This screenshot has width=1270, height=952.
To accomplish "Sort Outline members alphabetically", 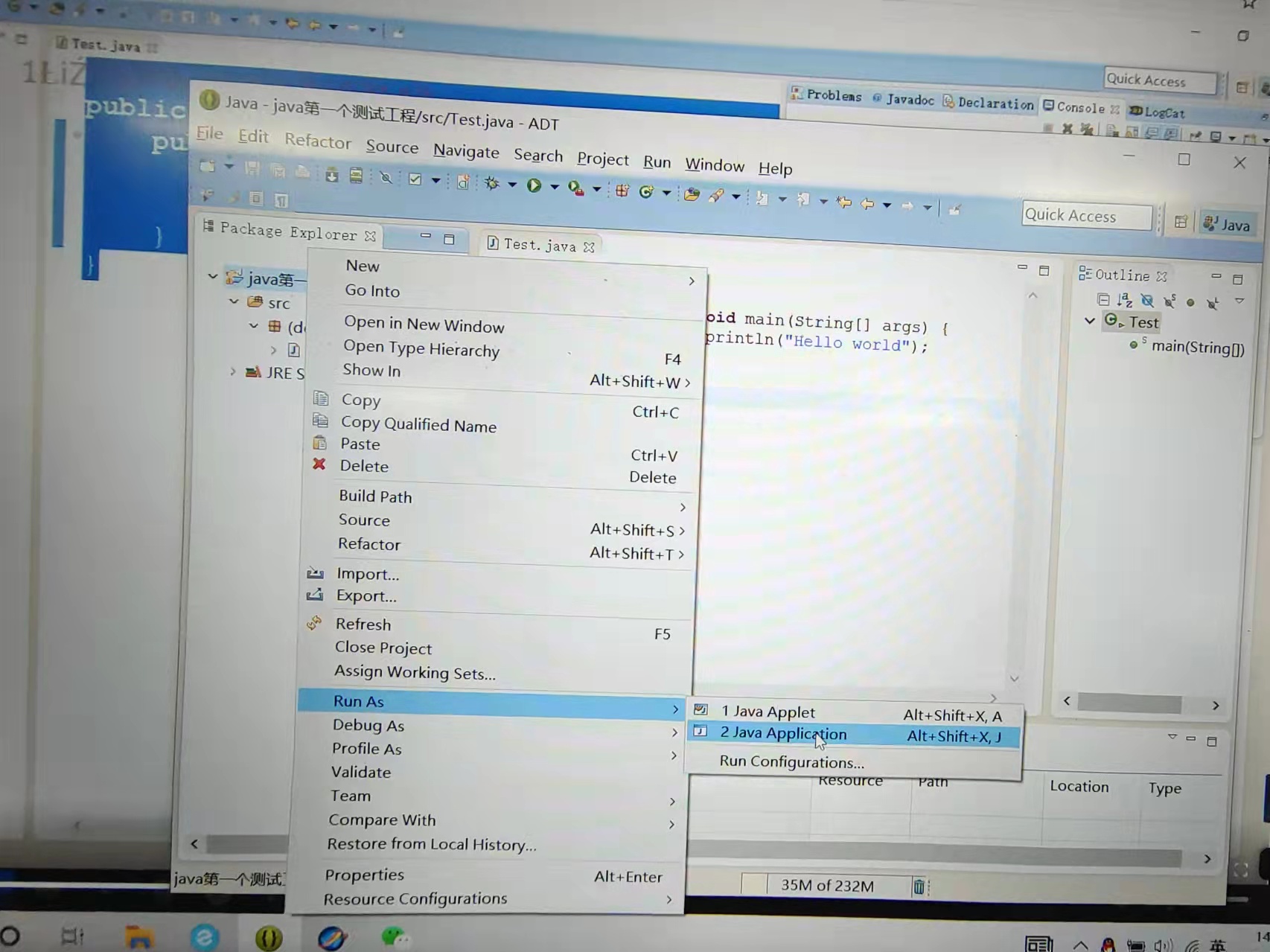I will click(x=1125, y=300).
